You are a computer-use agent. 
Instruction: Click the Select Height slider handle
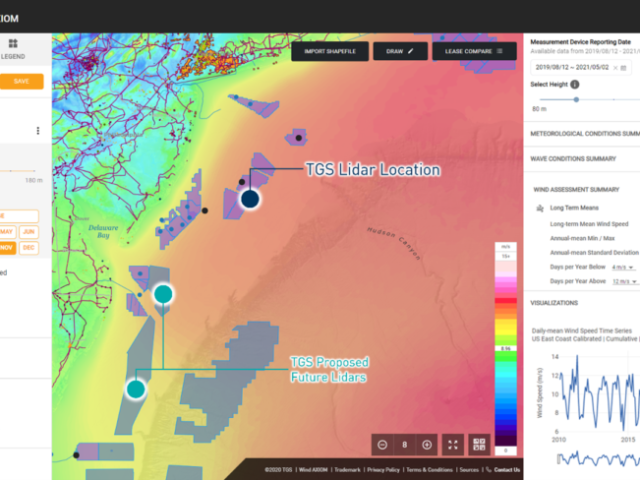point(576,100)
